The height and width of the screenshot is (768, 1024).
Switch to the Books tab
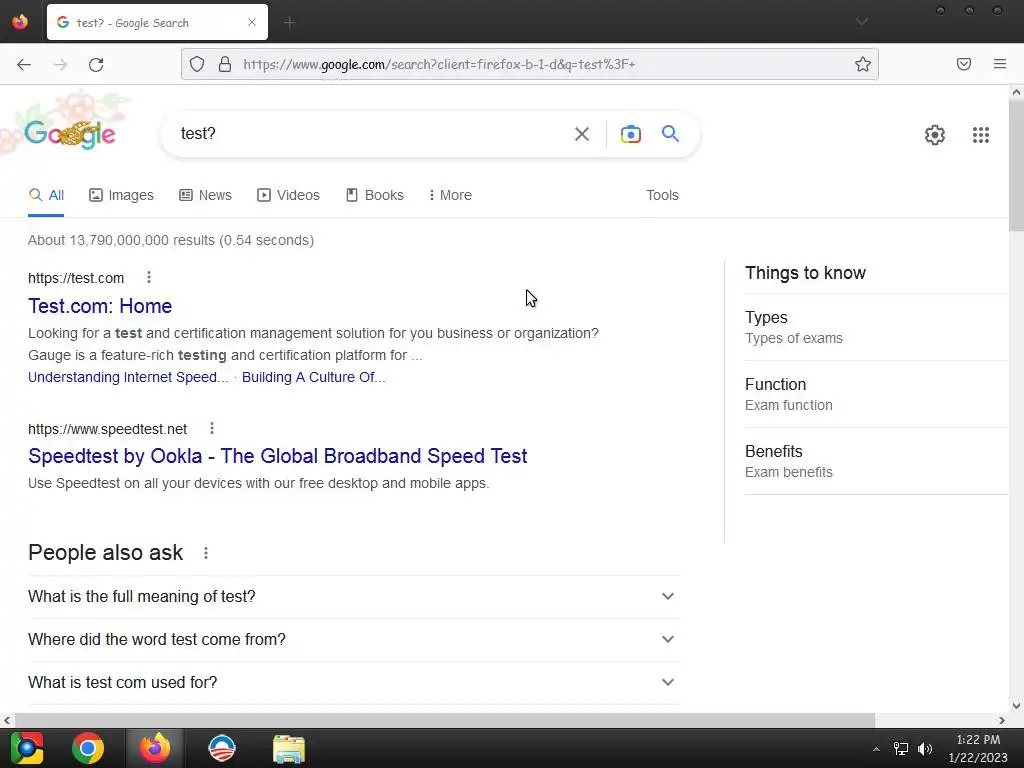click(x=375, y=195)
